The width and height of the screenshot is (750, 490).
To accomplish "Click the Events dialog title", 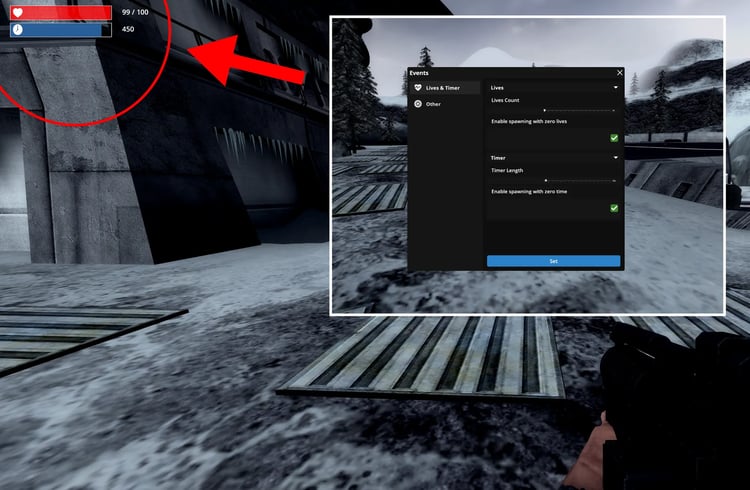I will click(419, 73).
